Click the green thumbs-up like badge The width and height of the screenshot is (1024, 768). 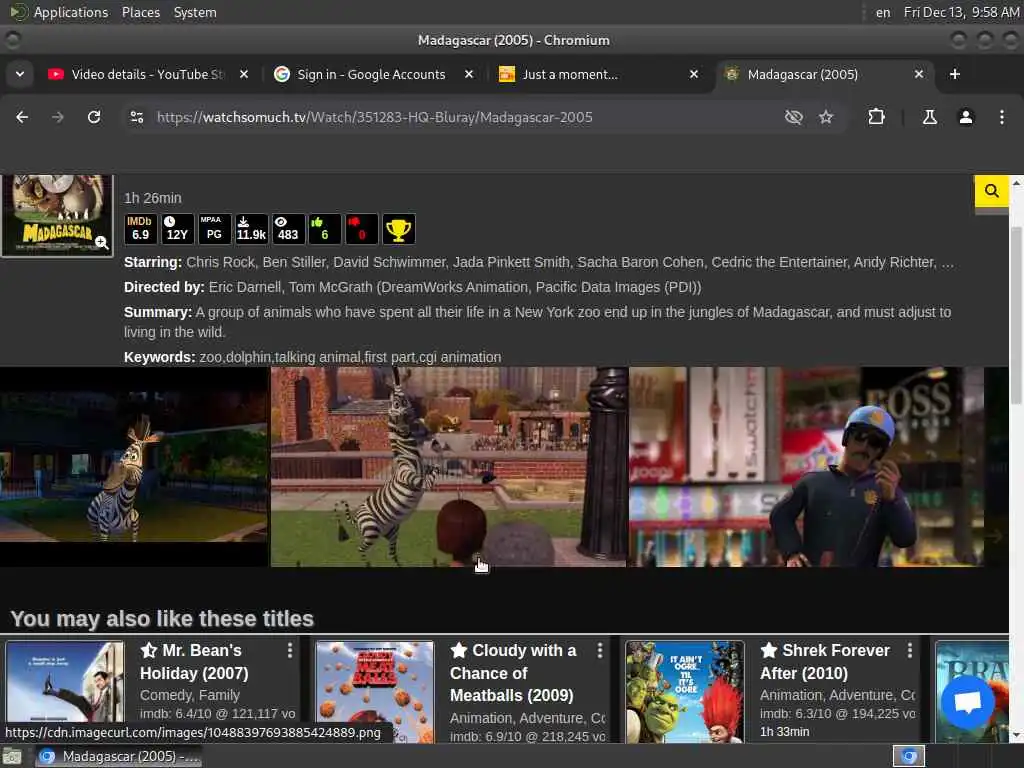point(325,229)
